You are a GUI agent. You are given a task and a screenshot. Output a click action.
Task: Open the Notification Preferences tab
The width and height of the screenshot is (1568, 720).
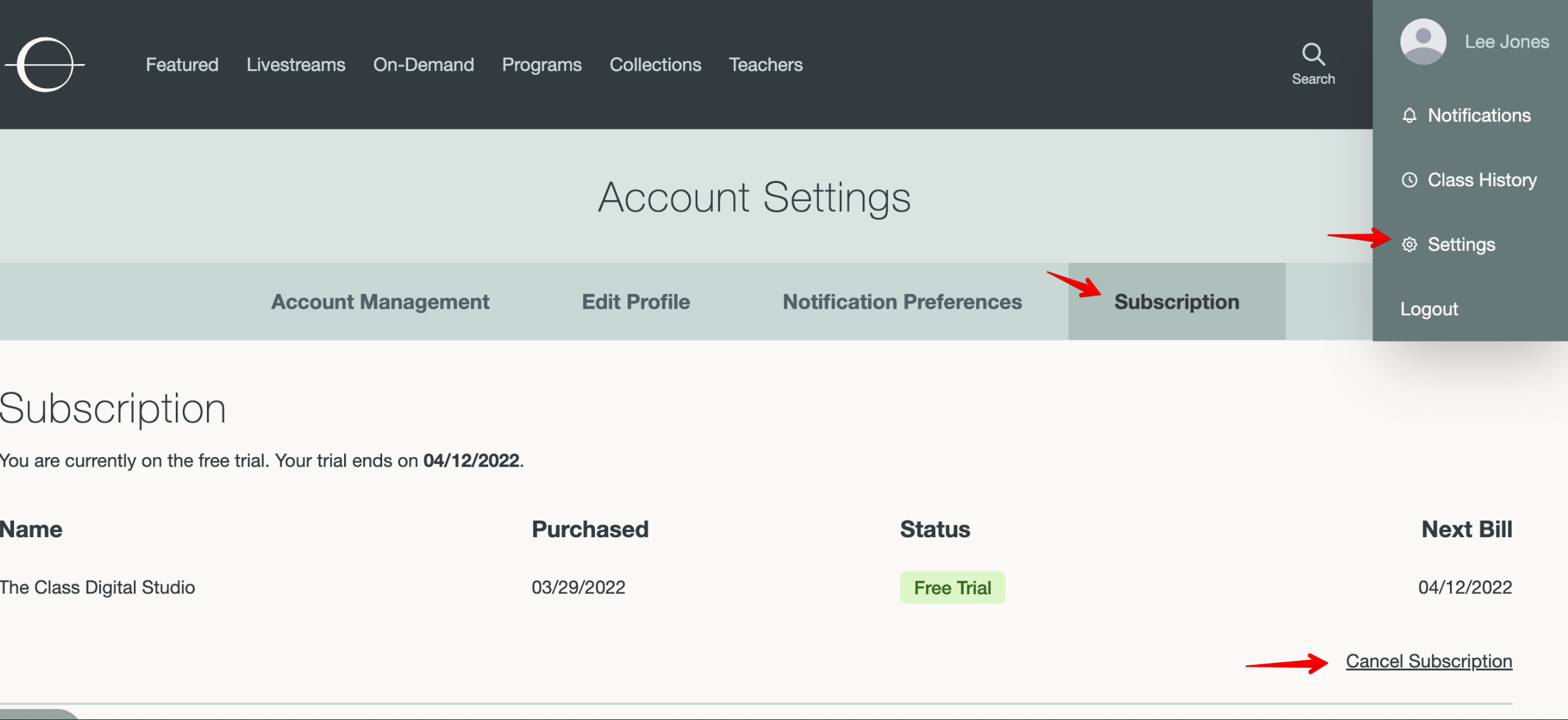point(902,302)
